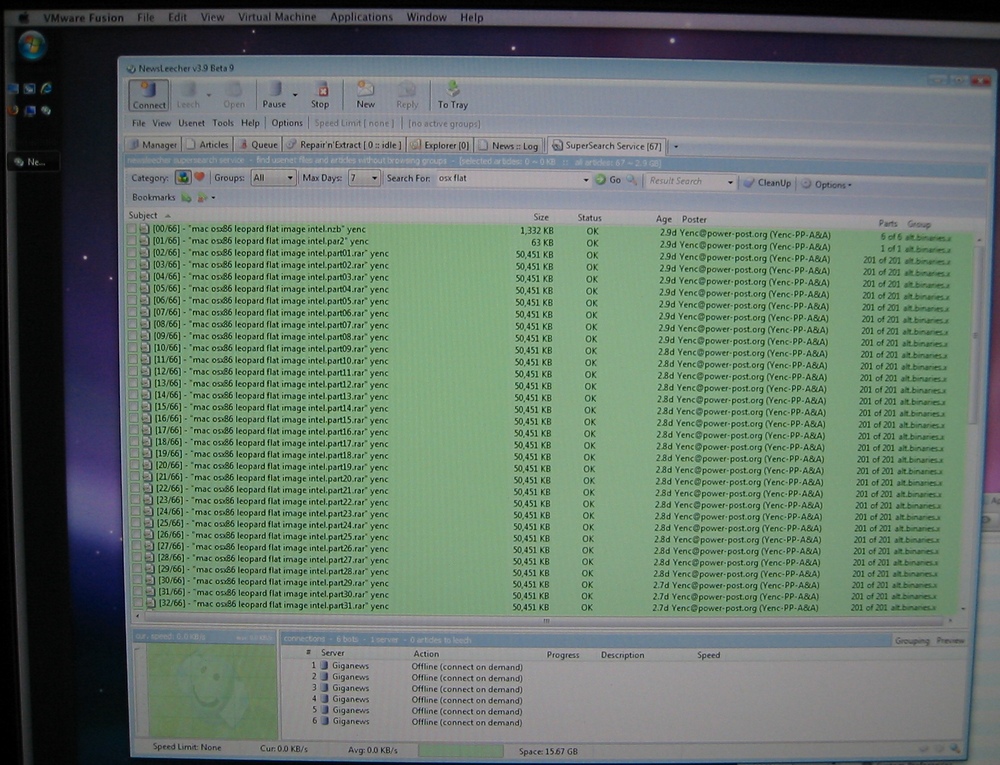Viewport: 1000px width, 765px height.
Task: Click the globe Category icon
Action: (x=183, y=177)
